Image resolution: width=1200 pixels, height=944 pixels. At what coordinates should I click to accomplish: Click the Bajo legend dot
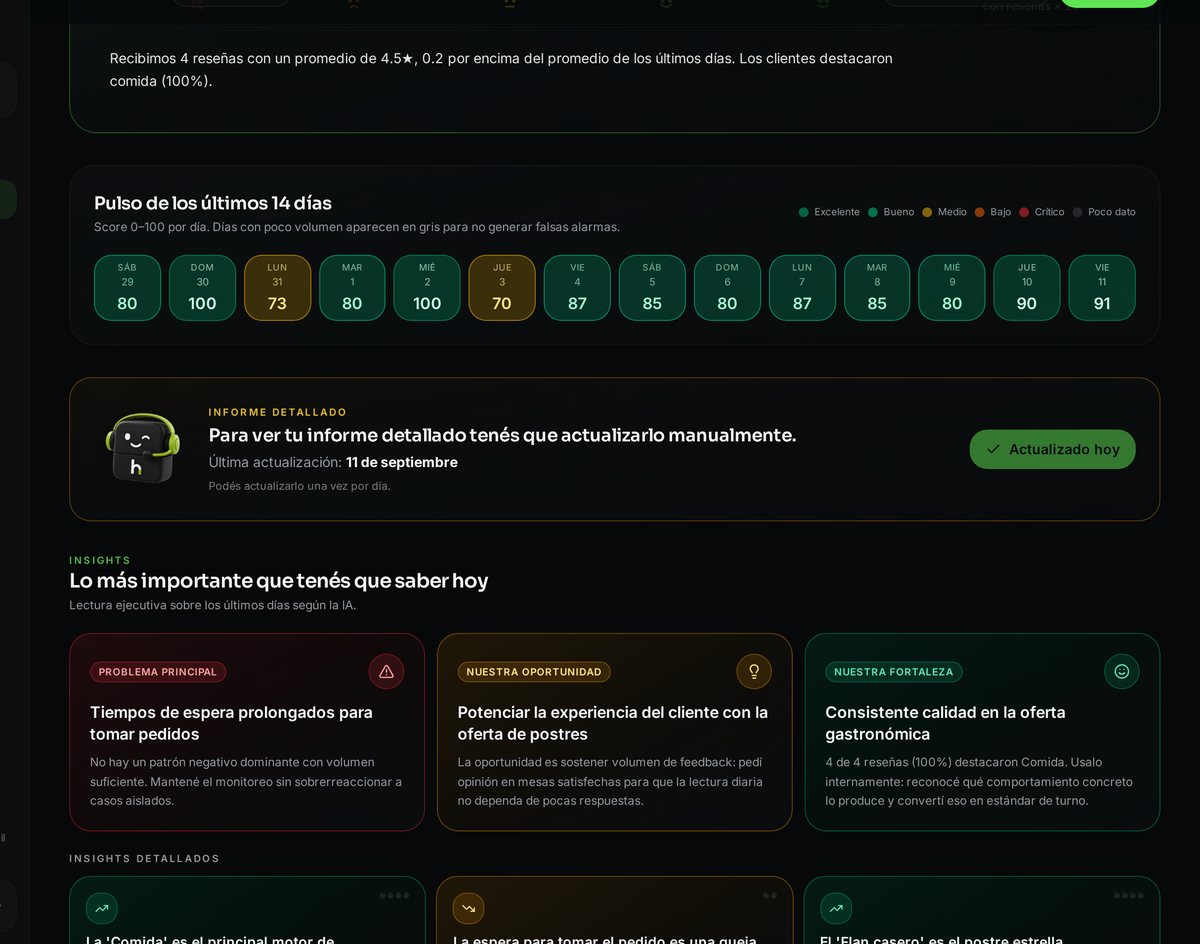(x=980, y=212)
